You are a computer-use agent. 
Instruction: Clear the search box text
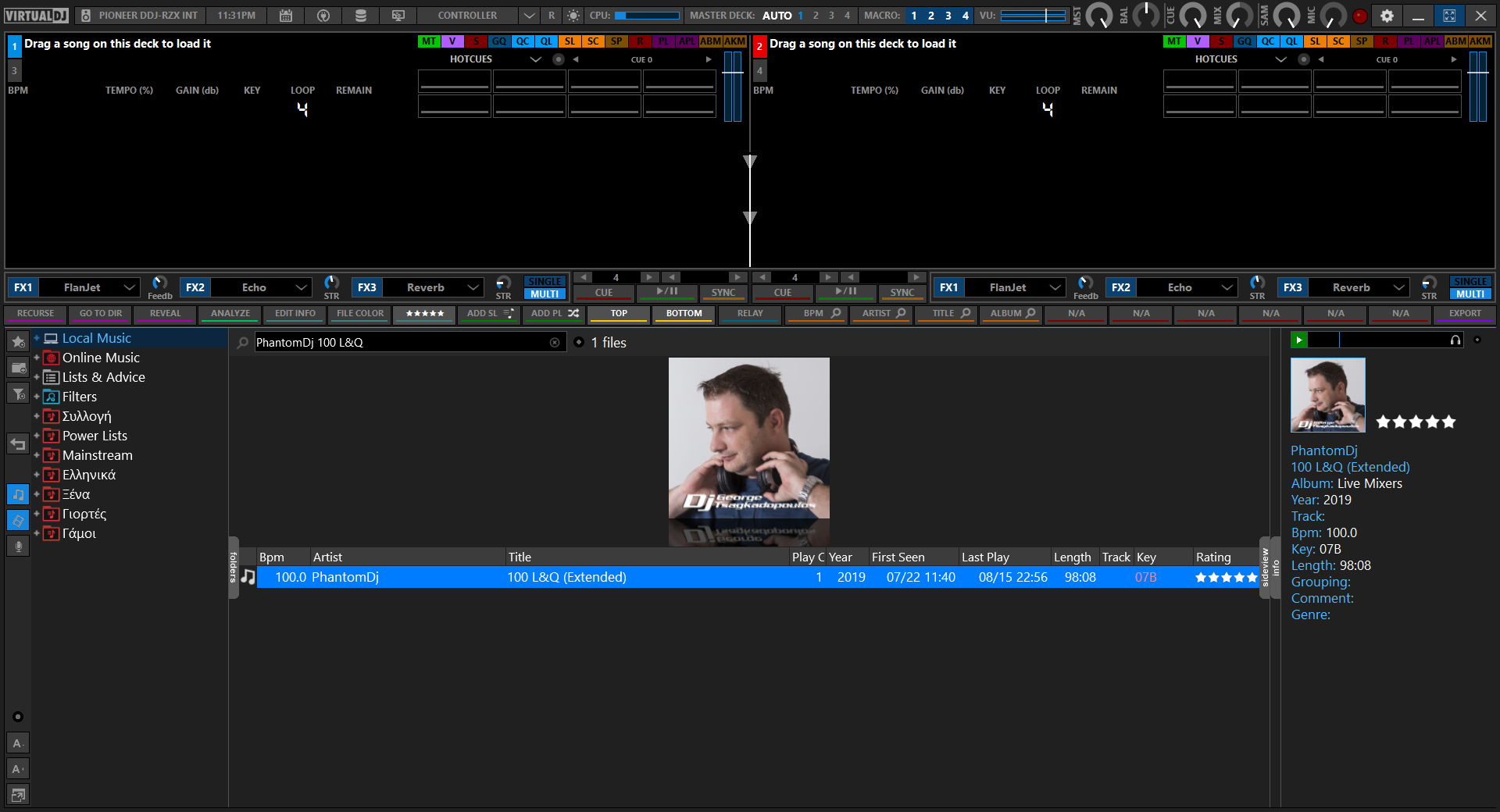coord(555,343)
